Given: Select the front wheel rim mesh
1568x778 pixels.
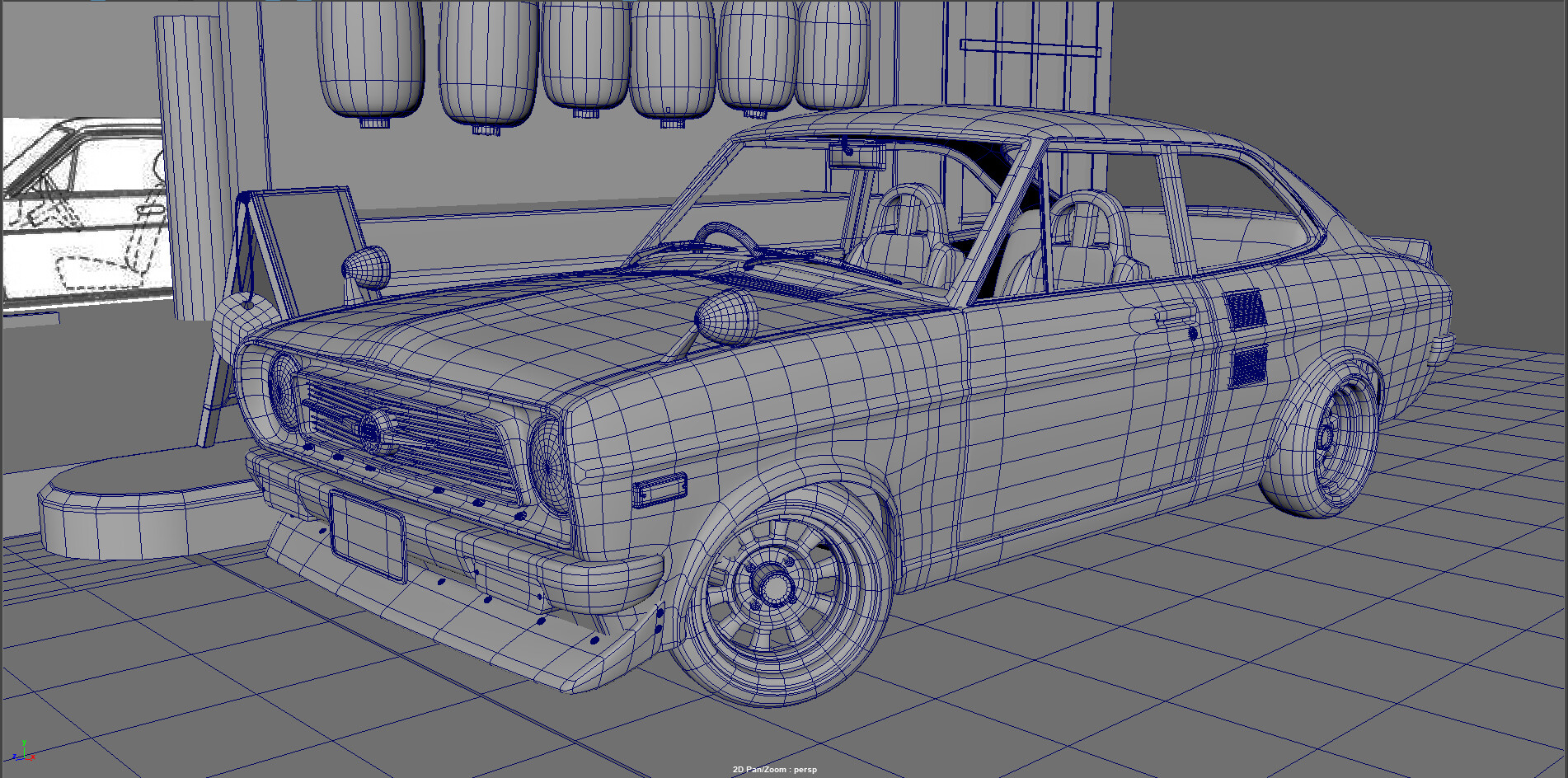Looking at the screenshot, I should click(x=772, y=586).
